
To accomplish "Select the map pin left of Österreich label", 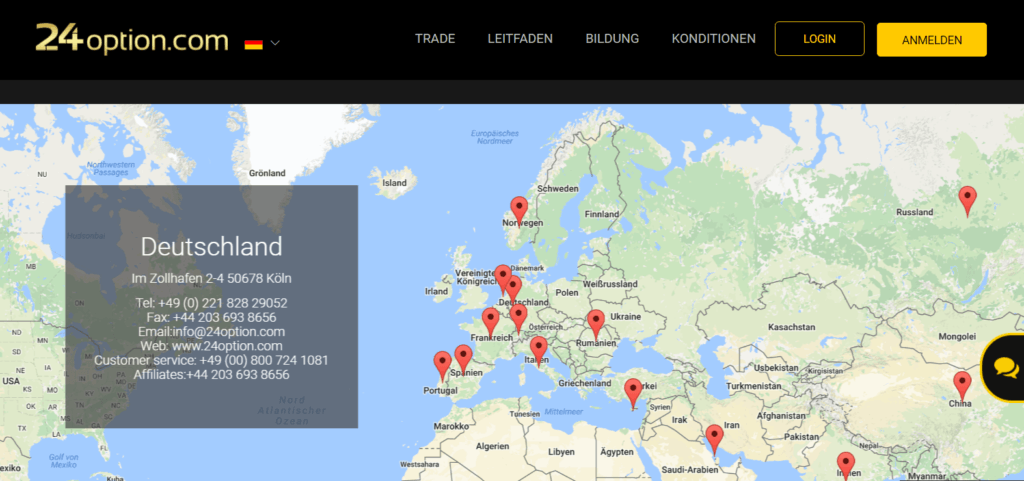I will 518,319.
